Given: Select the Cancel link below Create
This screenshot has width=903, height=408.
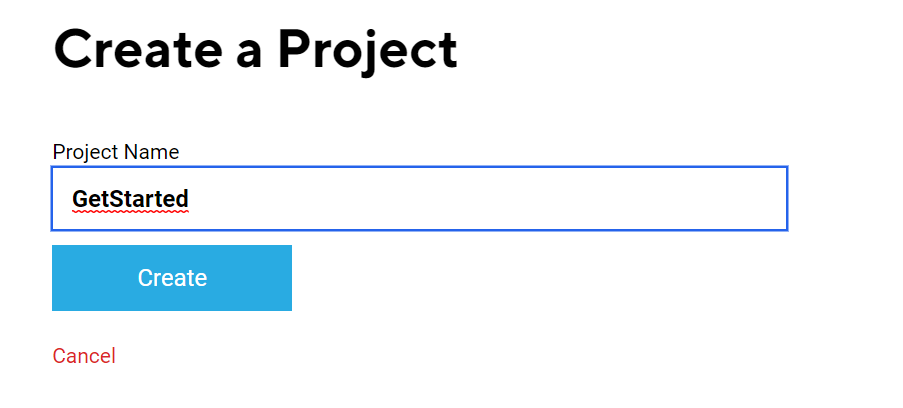Looking at the screenshot, I should [x=84, y=356].
